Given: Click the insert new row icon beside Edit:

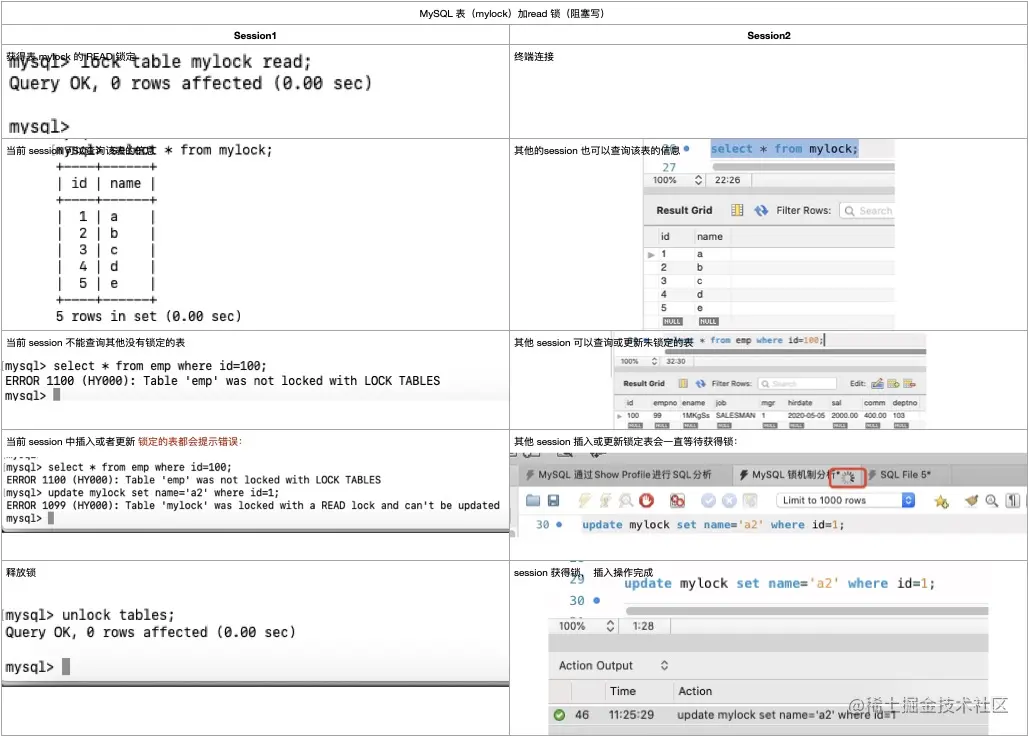Looking at the screenshot, I should [893, 384].
